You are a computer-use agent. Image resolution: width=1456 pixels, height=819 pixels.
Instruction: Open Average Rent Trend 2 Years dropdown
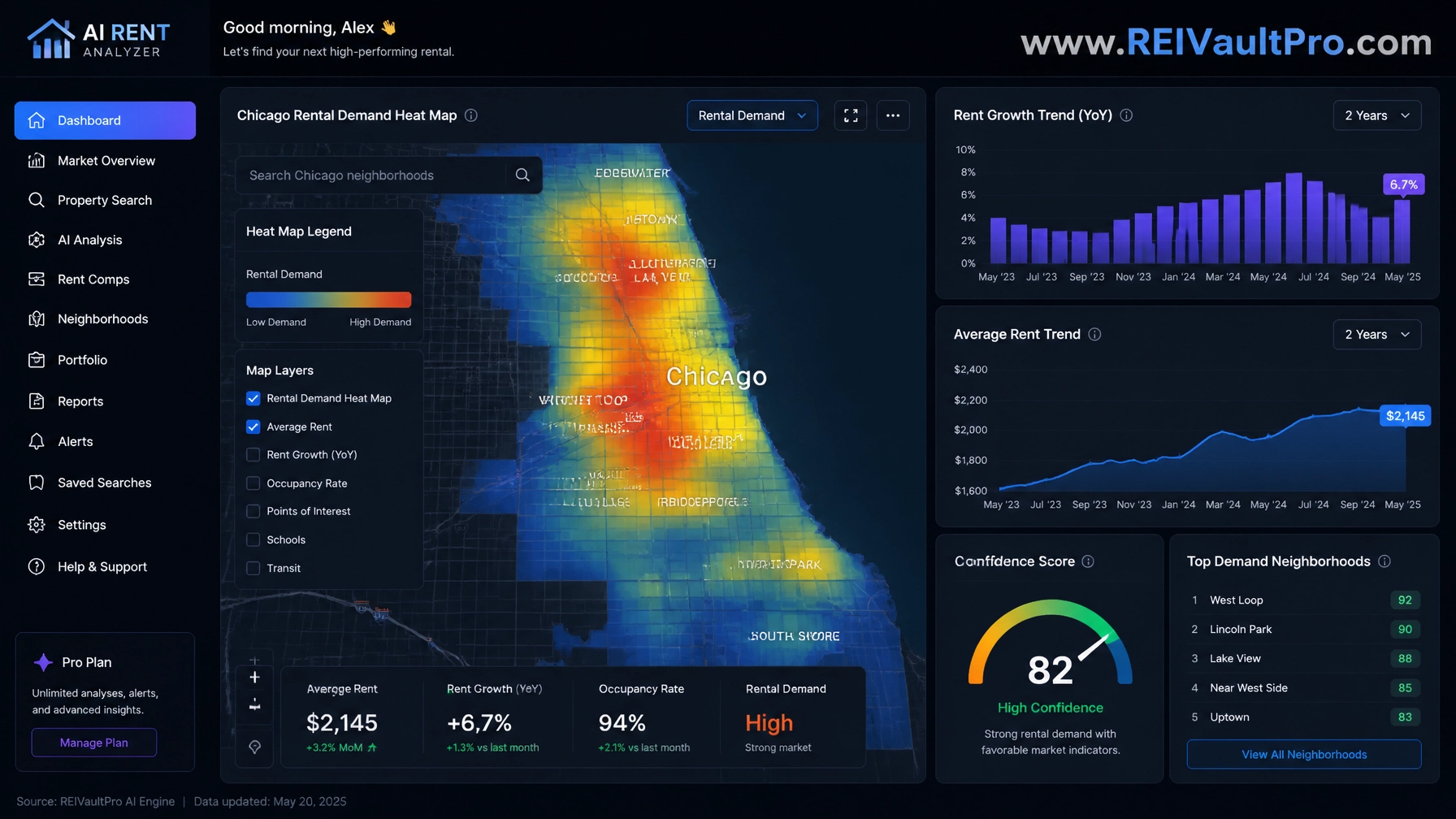pos(1377,335)
